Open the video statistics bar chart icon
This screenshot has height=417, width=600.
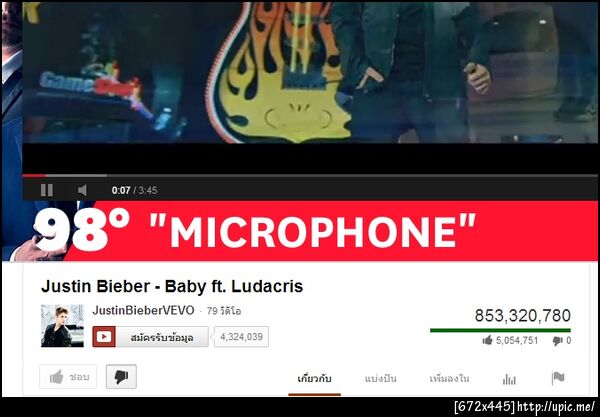[509, 379]
